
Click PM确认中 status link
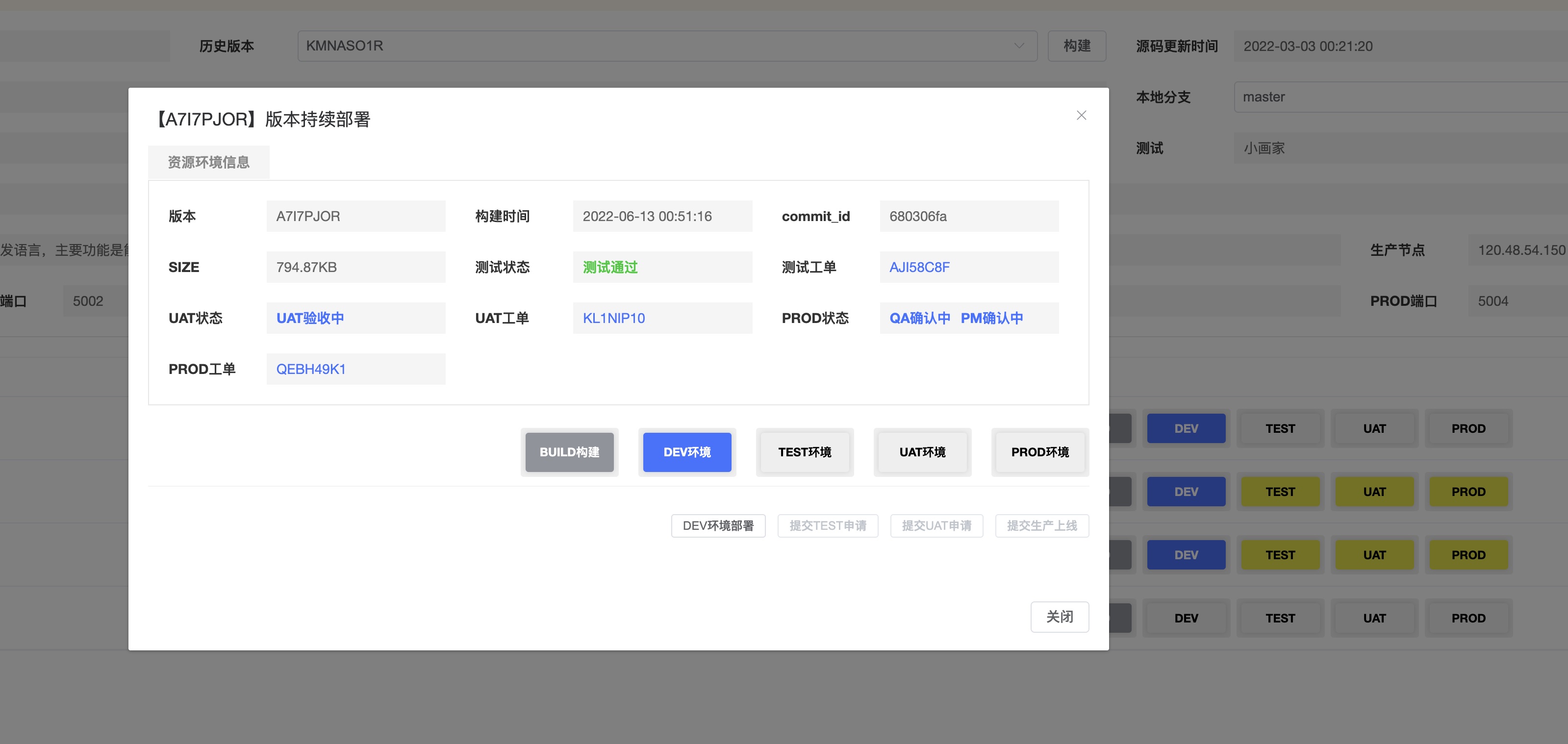pyautogui.click(x=991, y=318)
